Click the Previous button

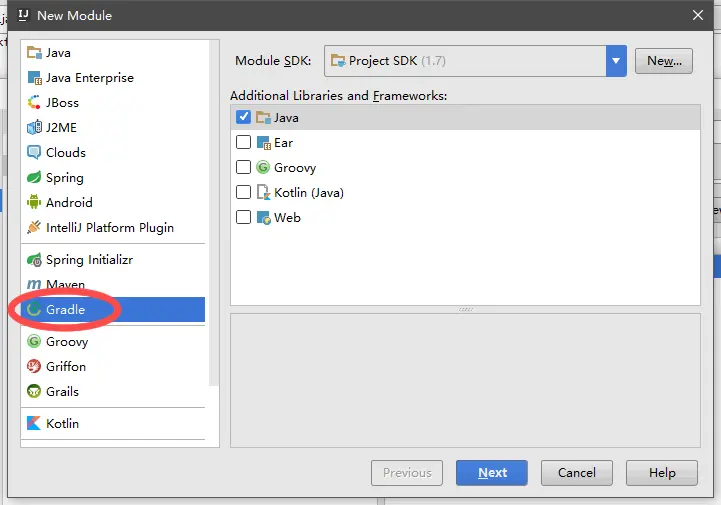click(x=407, y=473)
